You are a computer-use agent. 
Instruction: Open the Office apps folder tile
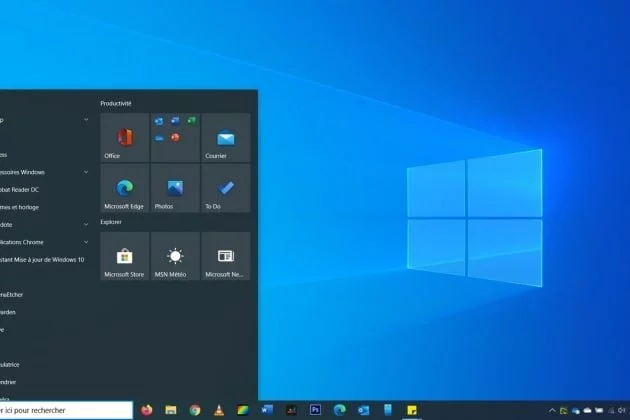click(x=175, y=138)
